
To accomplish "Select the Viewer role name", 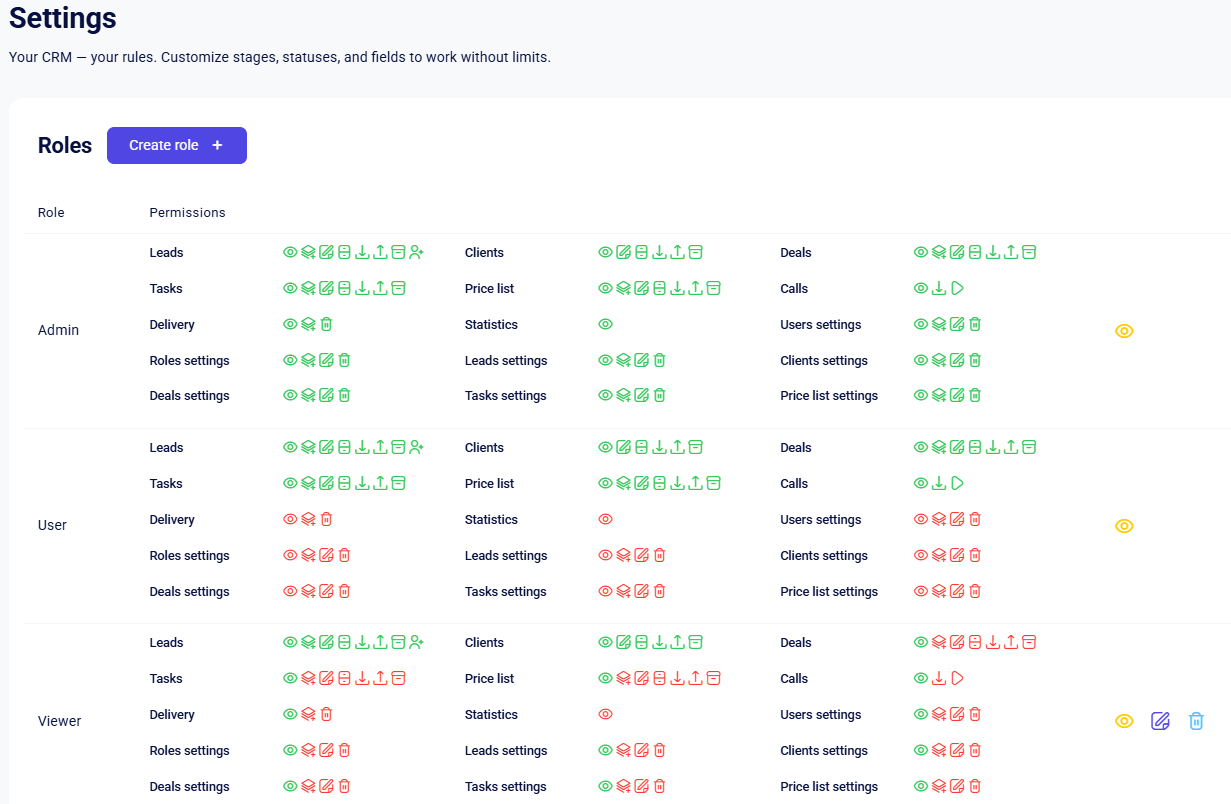I will (x=59, y=721).
